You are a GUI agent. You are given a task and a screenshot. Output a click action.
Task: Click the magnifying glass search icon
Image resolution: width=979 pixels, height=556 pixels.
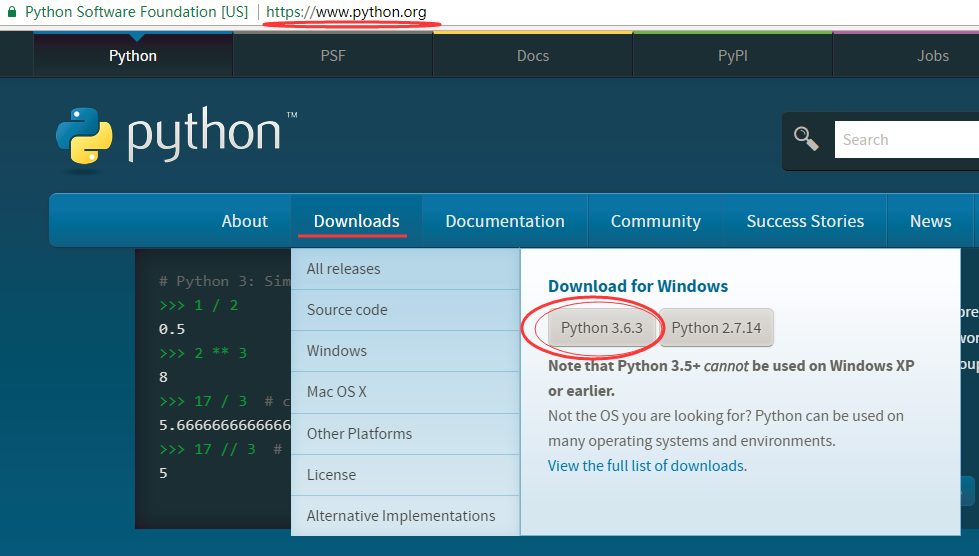(806, 139)
